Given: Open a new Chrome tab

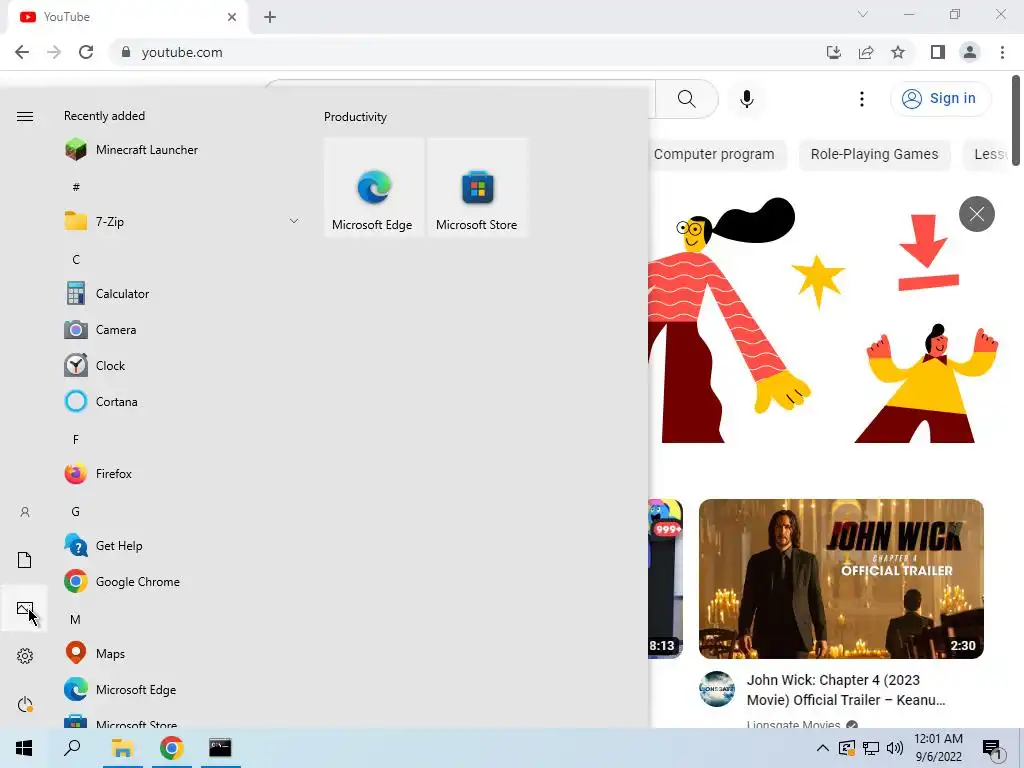Looking at the screenshot, I should coord(270,17).
